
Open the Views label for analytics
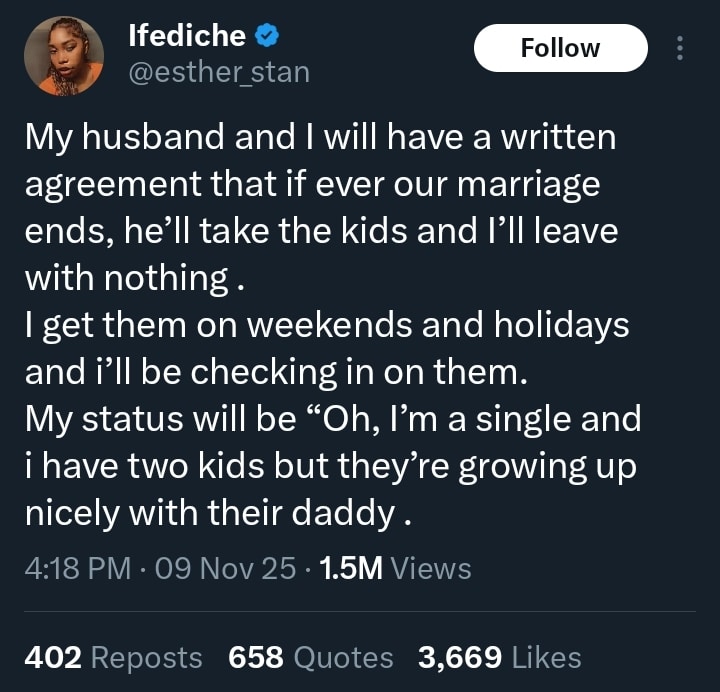431,568
